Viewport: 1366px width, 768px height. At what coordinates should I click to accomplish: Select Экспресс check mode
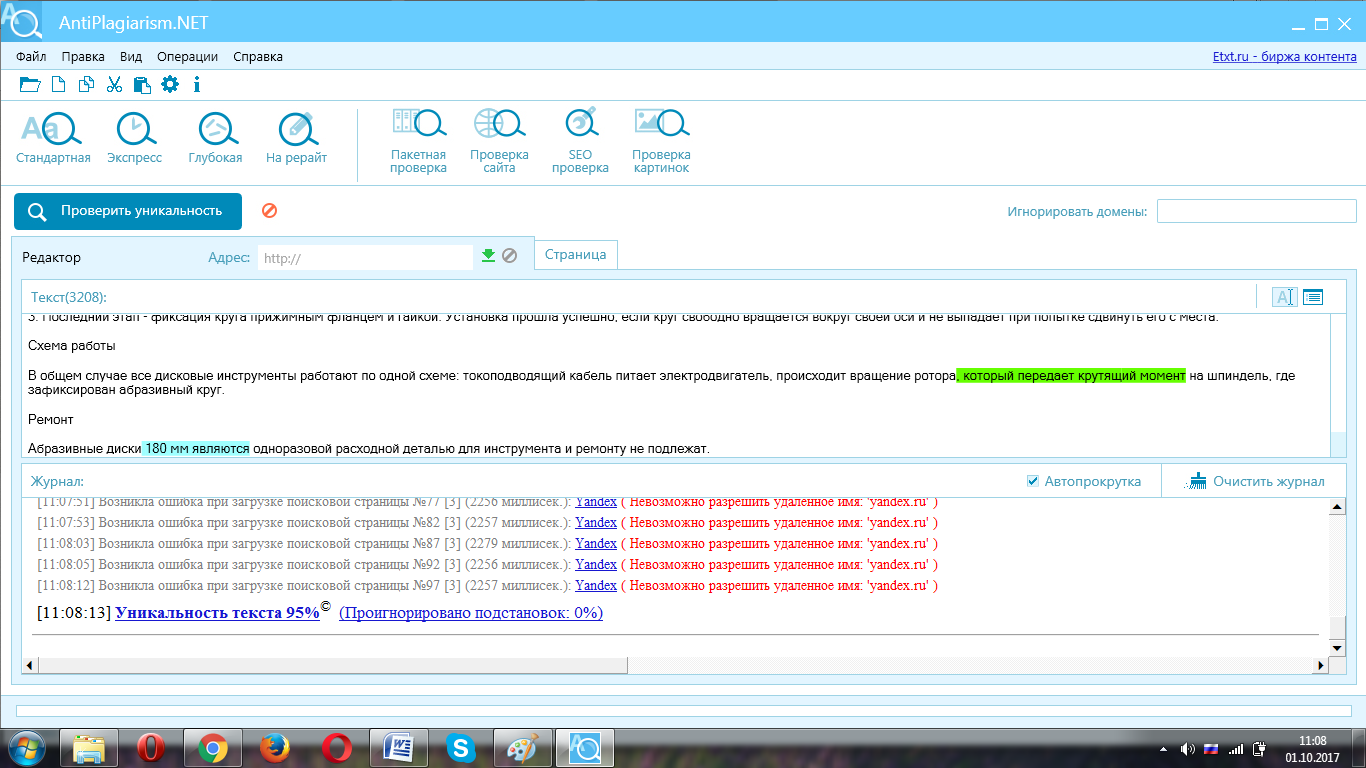(x=134, y=138)
